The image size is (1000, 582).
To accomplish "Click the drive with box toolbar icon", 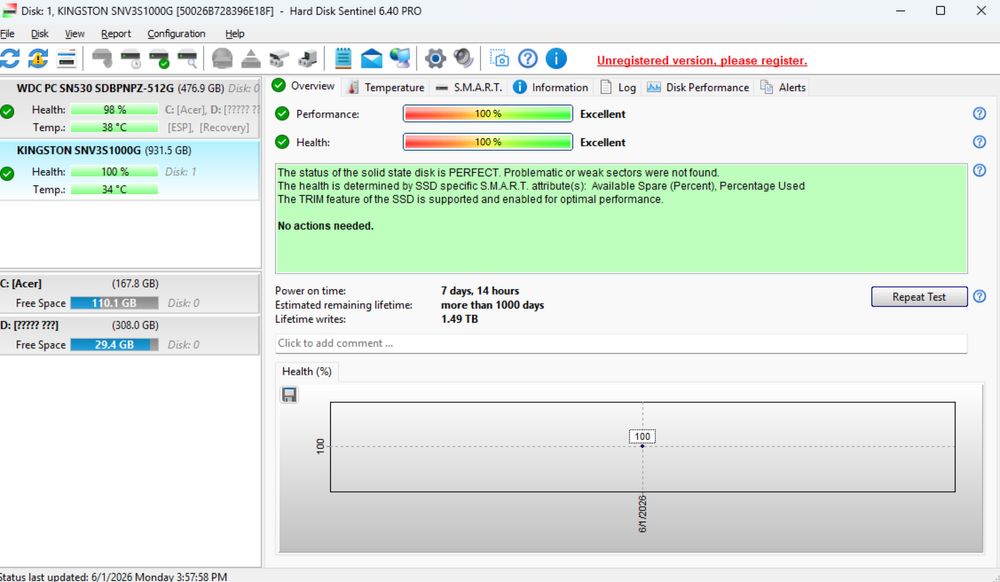I will [x=308, y=59].
